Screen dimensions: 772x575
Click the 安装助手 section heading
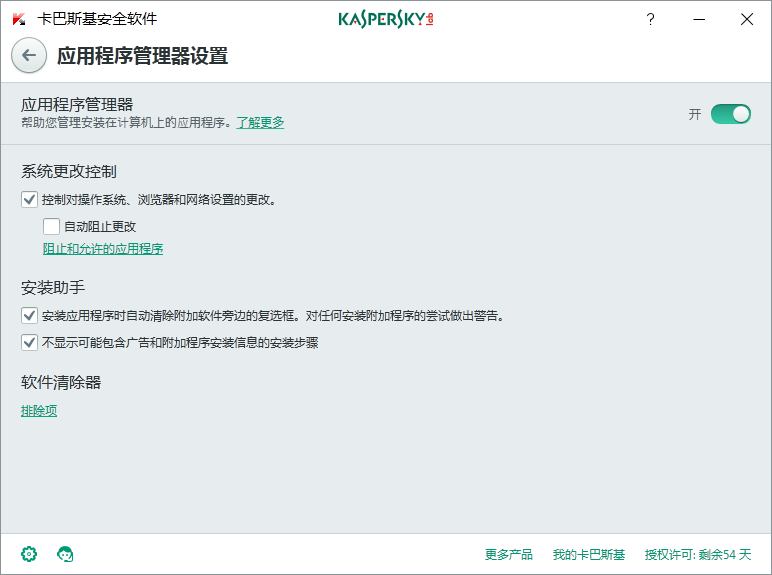[x=53, y=287]
